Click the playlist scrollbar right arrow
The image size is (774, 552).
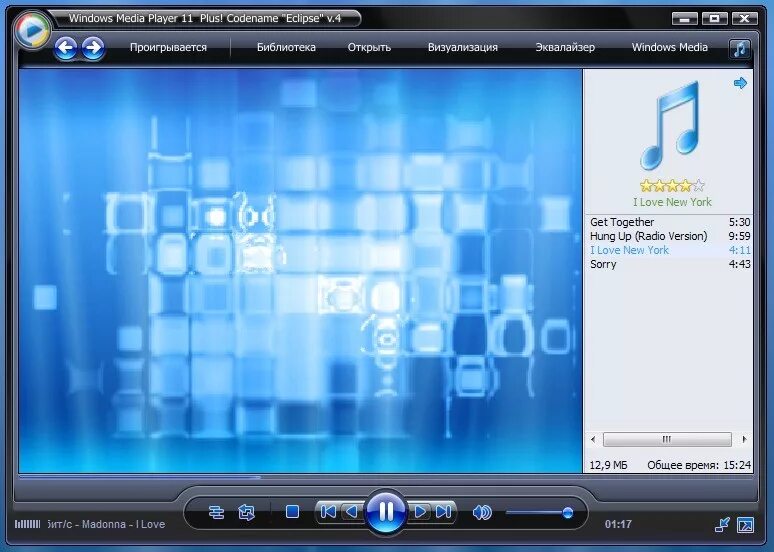coord(744,439)
